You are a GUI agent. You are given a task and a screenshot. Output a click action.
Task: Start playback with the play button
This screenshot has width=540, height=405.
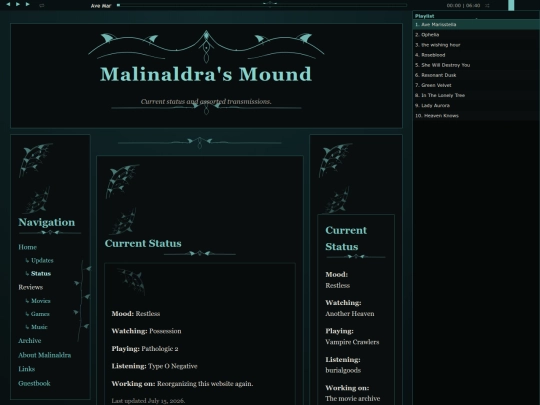point(18,4)
